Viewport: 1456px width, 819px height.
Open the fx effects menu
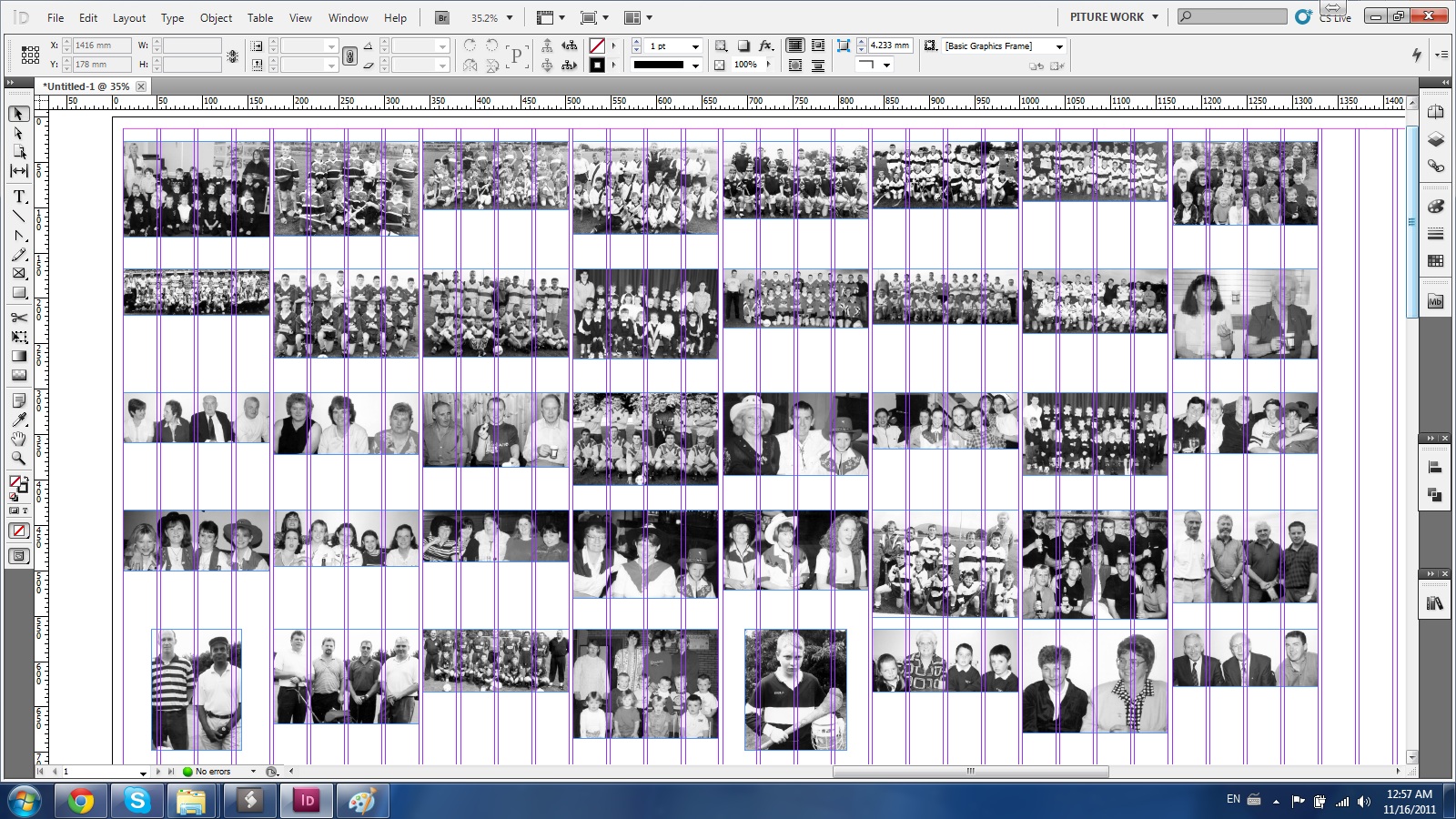click(766, 45)
